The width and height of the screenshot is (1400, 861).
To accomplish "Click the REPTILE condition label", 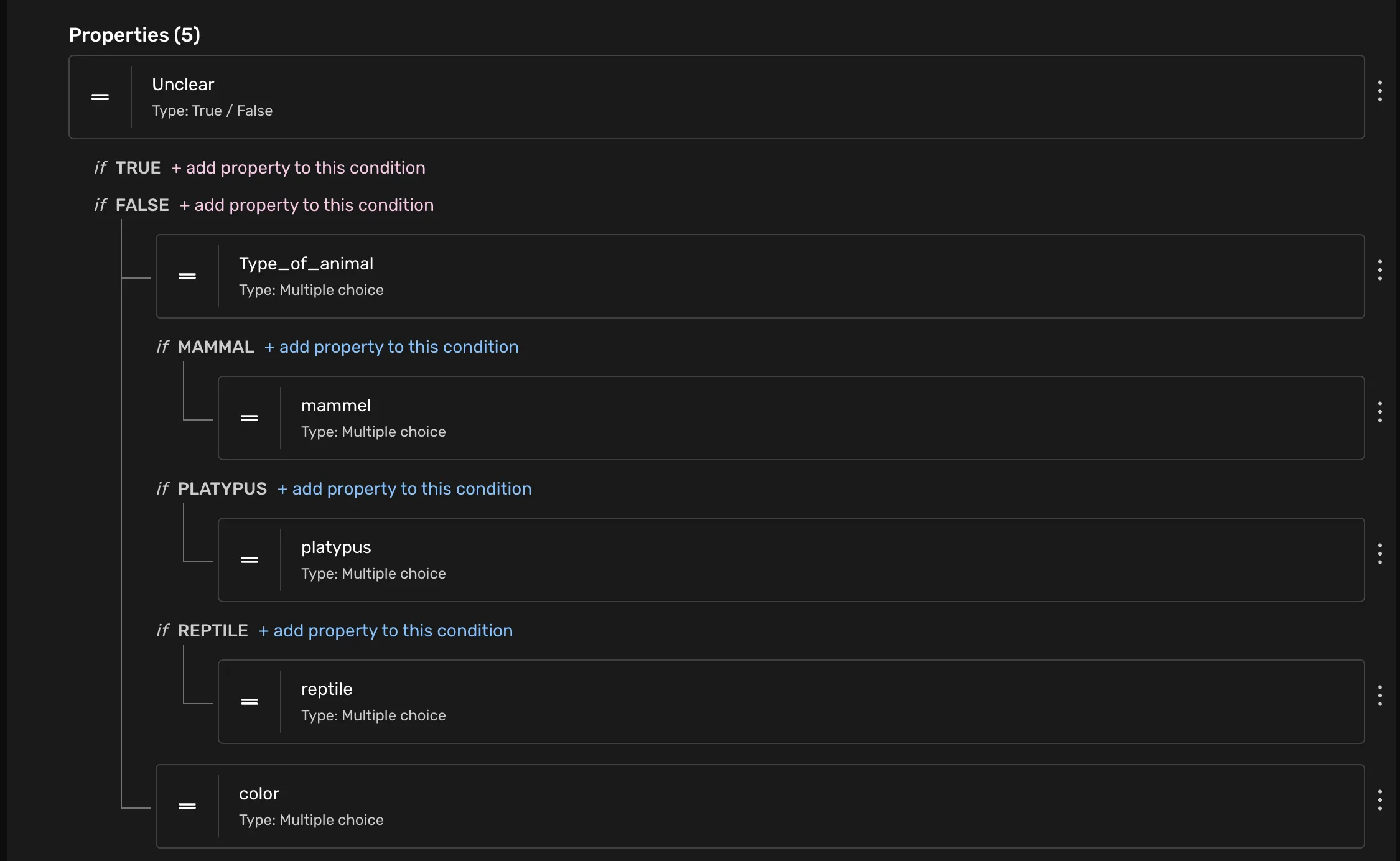I will 213,631.
